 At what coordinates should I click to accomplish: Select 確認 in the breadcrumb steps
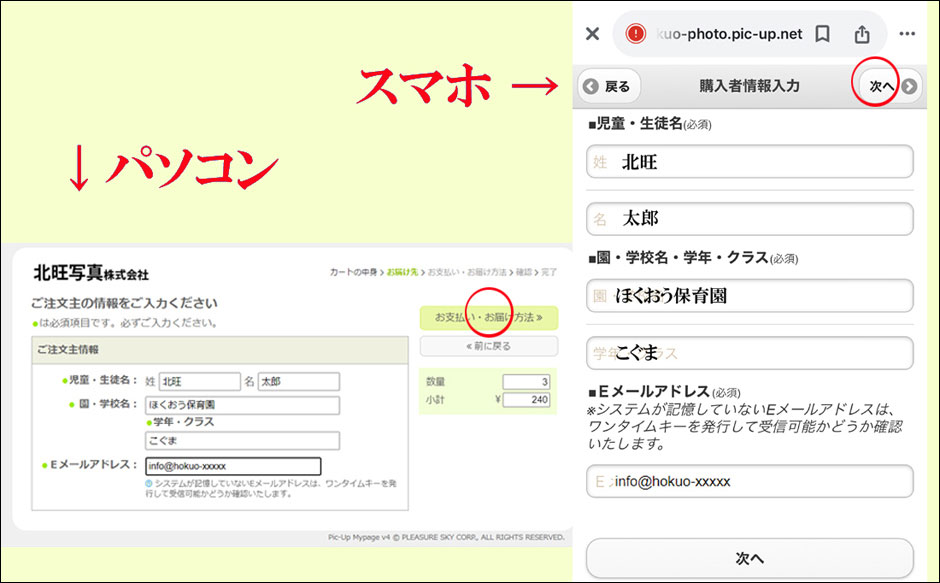point(523,272)
